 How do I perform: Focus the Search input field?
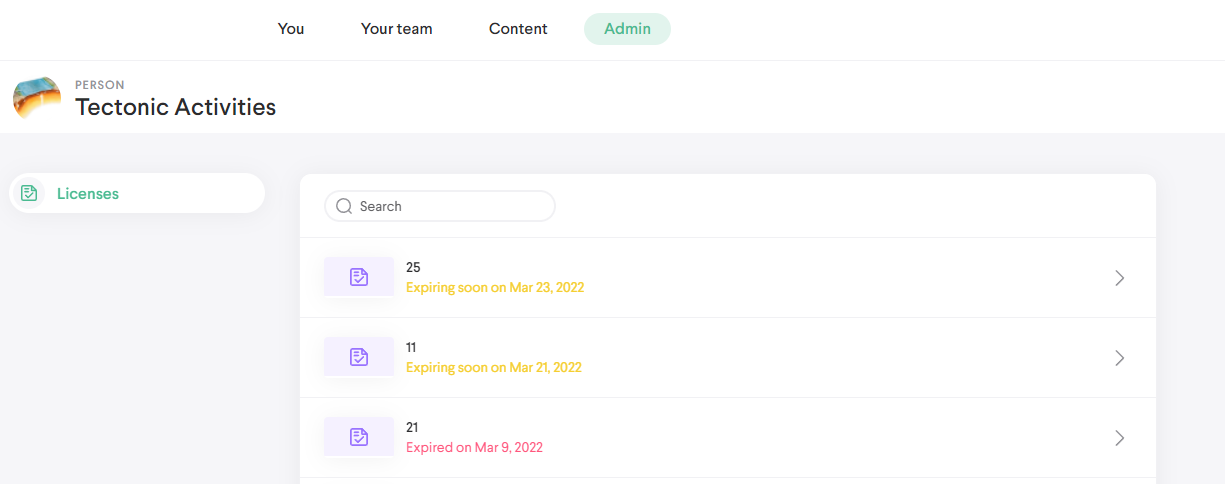450,206
